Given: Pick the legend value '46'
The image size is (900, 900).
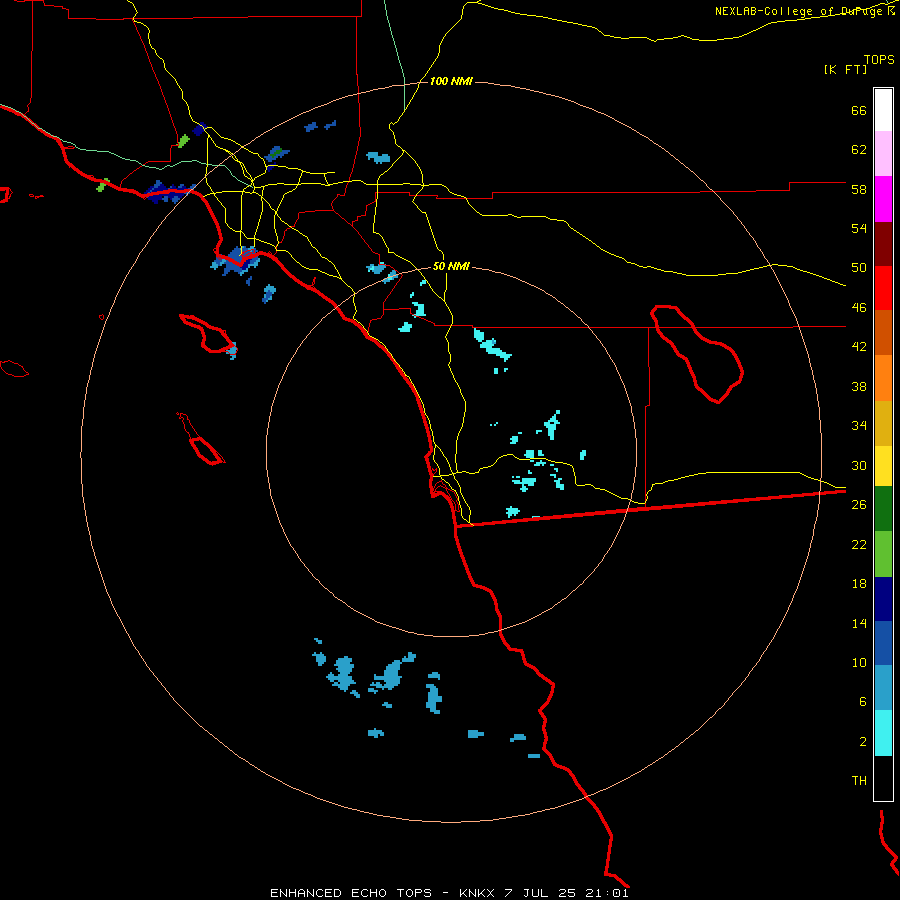Looking at the screenshot, I should click(859, 308).
